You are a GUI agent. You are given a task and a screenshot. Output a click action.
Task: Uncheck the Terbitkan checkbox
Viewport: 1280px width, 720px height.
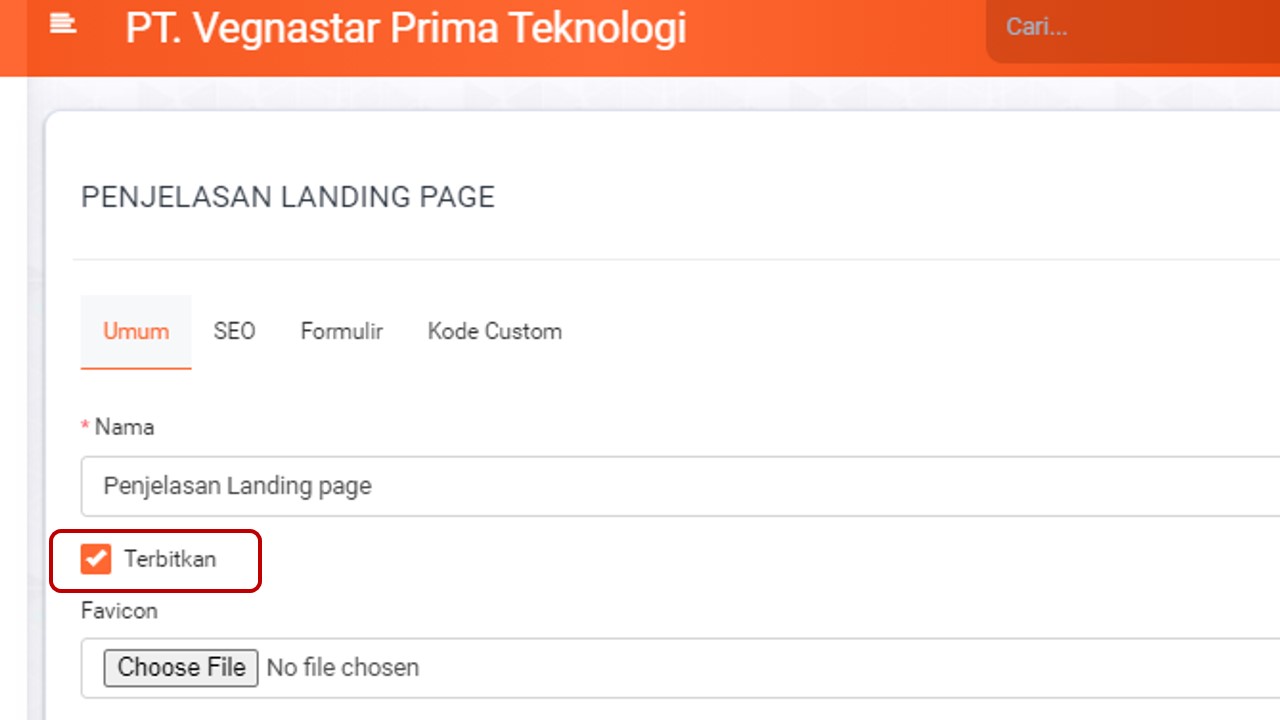(x=96, y=559)
